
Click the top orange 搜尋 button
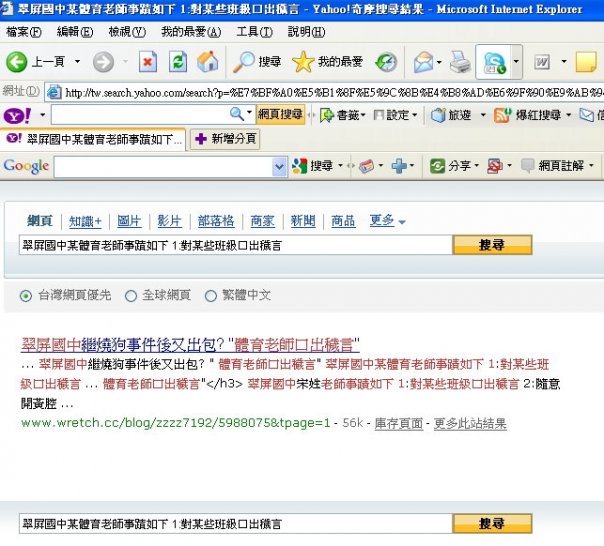[x=491, y=244]
